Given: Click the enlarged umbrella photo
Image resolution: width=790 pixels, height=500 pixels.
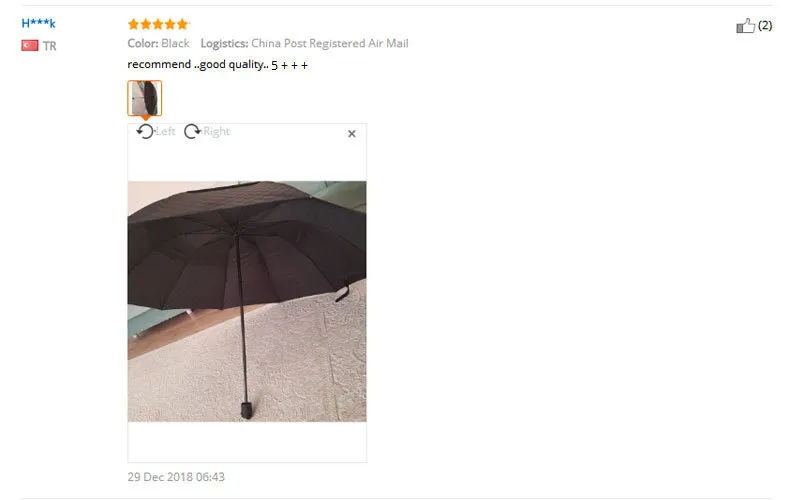Looking at the screenshot, I should 247,301.
